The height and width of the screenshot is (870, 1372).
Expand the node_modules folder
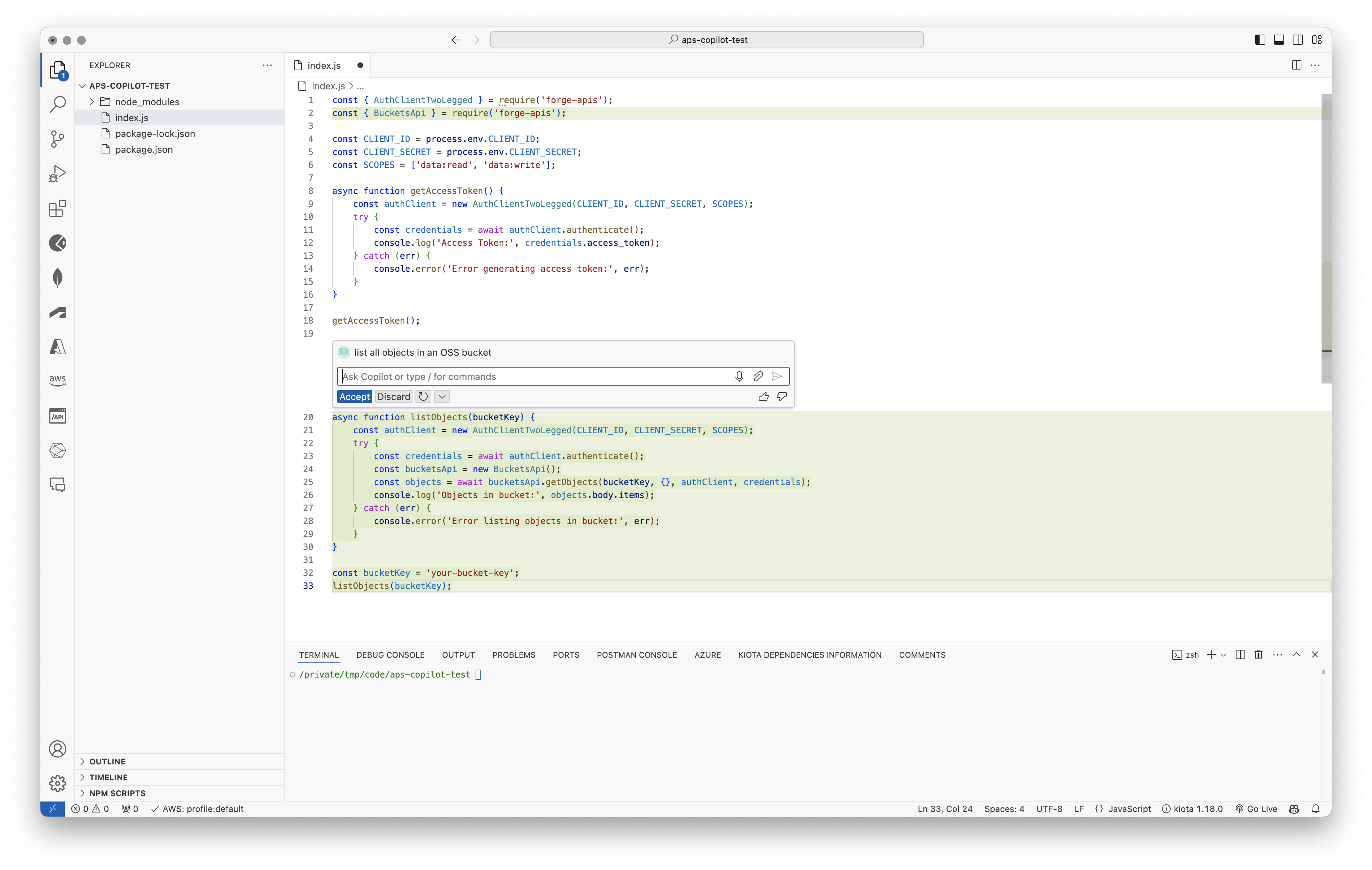click(x=147, y=102)
